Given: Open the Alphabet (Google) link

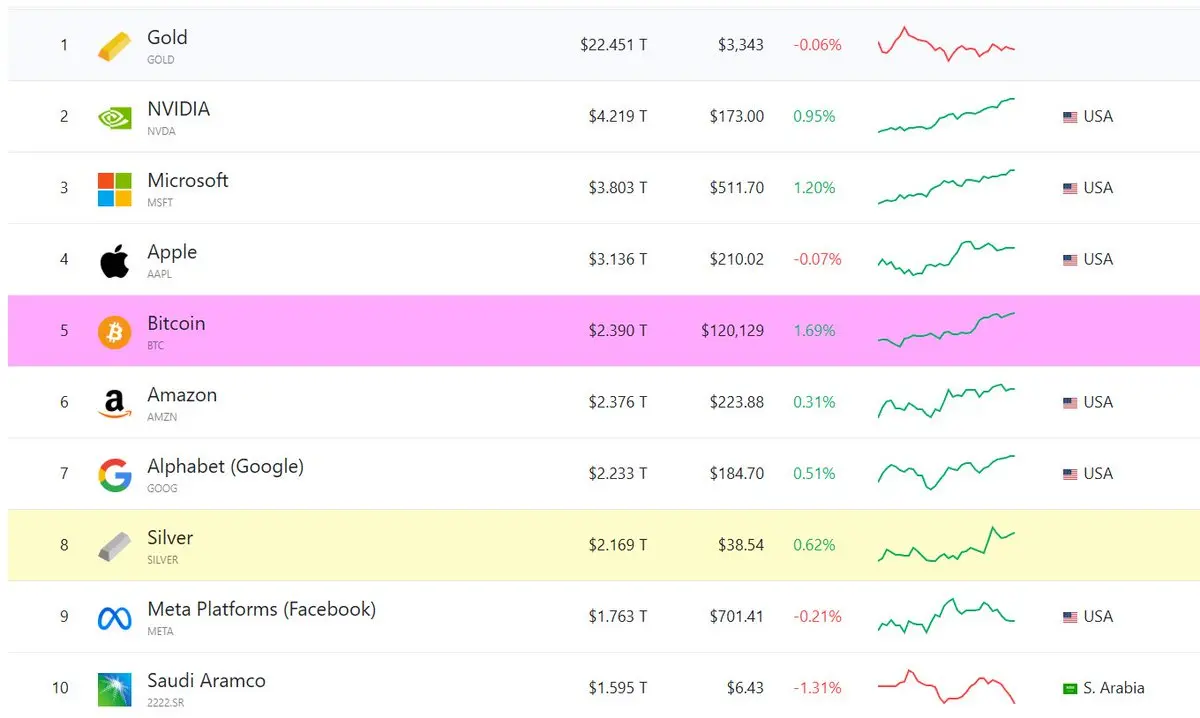Looking at the screenshot, I should click(225, 466).
